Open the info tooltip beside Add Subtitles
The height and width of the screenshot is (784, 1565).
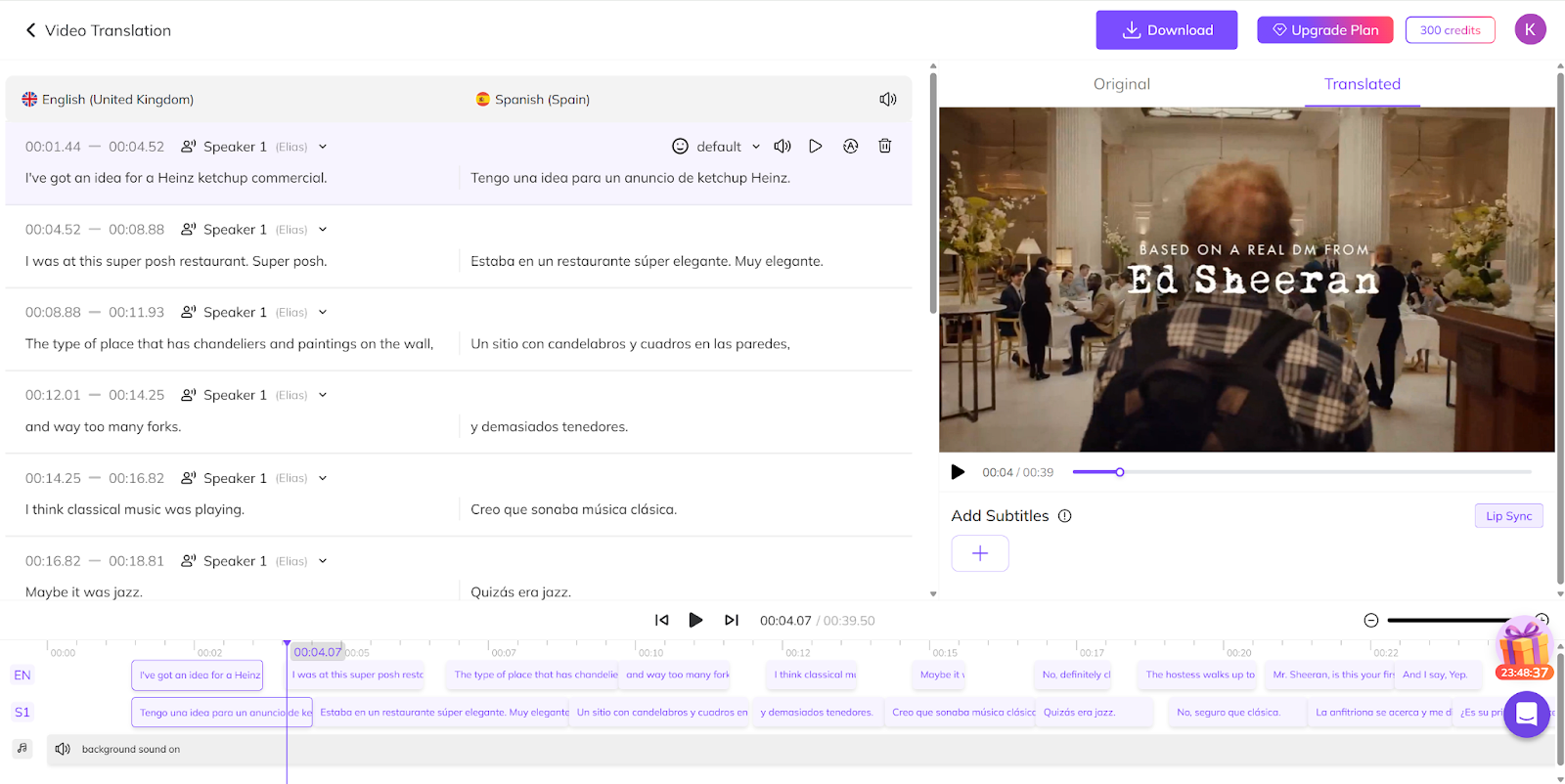click(1064, 516)
